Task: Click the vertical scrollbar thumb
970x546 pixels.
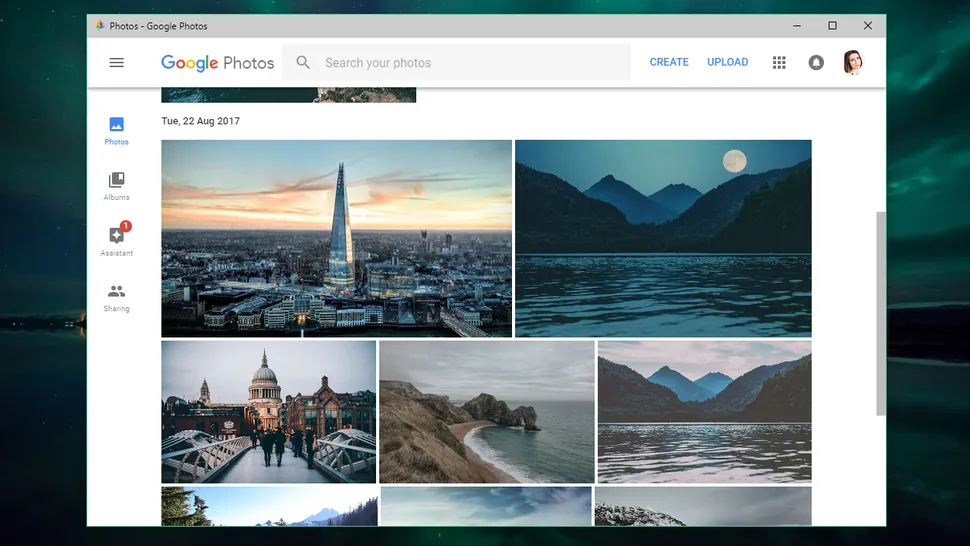Action: 880,312
